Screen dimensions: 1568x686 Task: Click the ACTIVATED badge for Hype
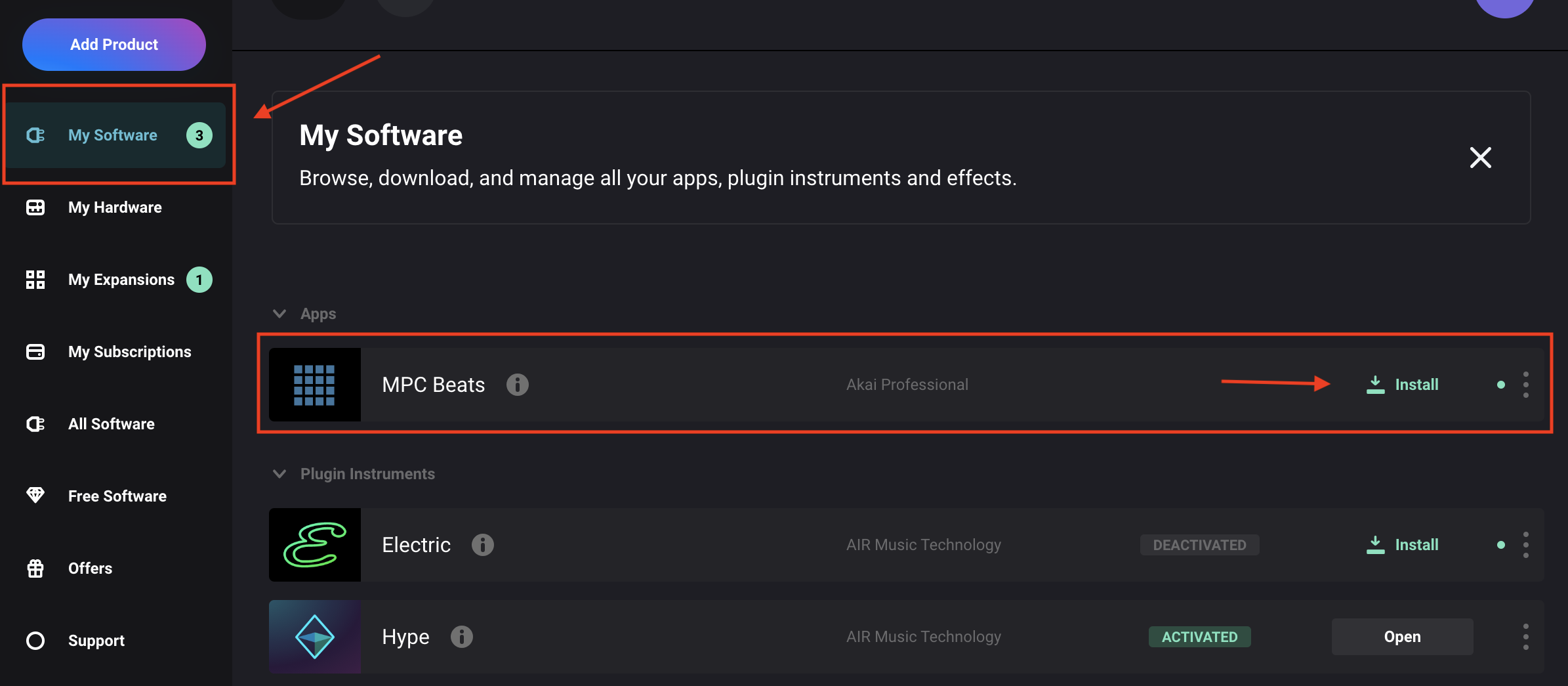(1200, 637)
